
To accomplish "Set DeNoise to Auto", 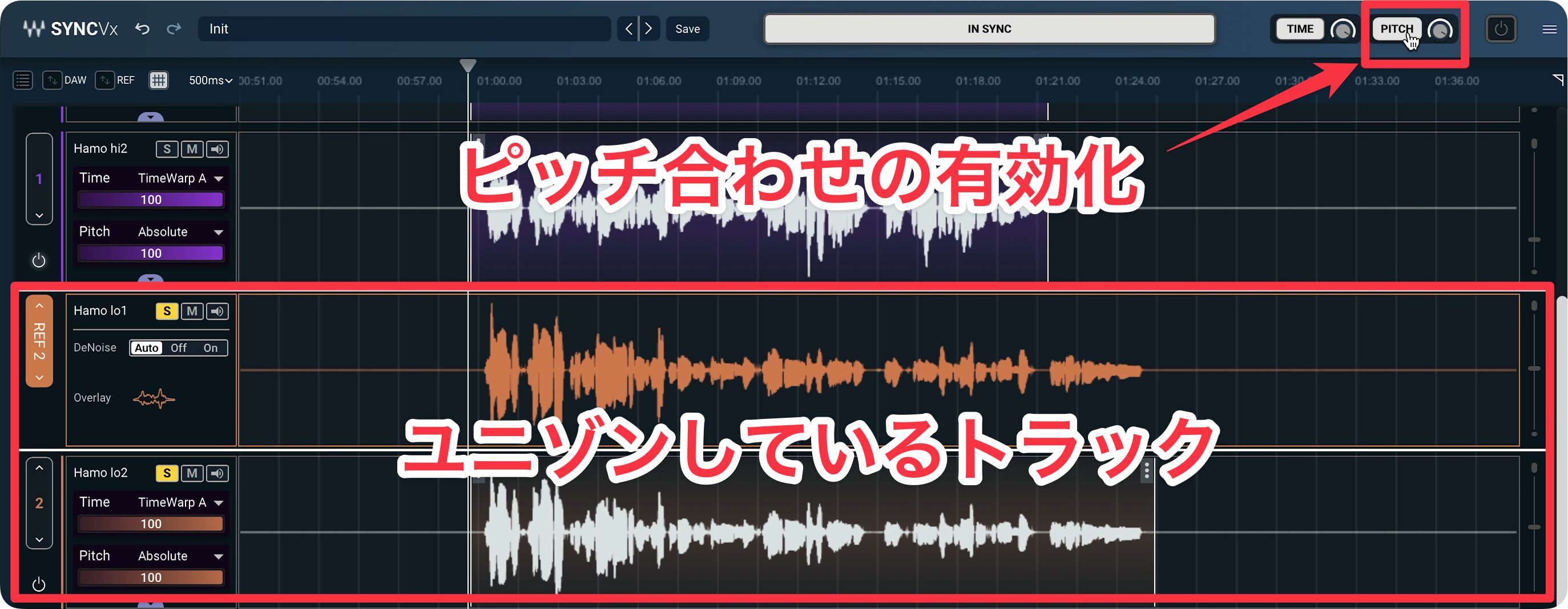I will [147, 348].
